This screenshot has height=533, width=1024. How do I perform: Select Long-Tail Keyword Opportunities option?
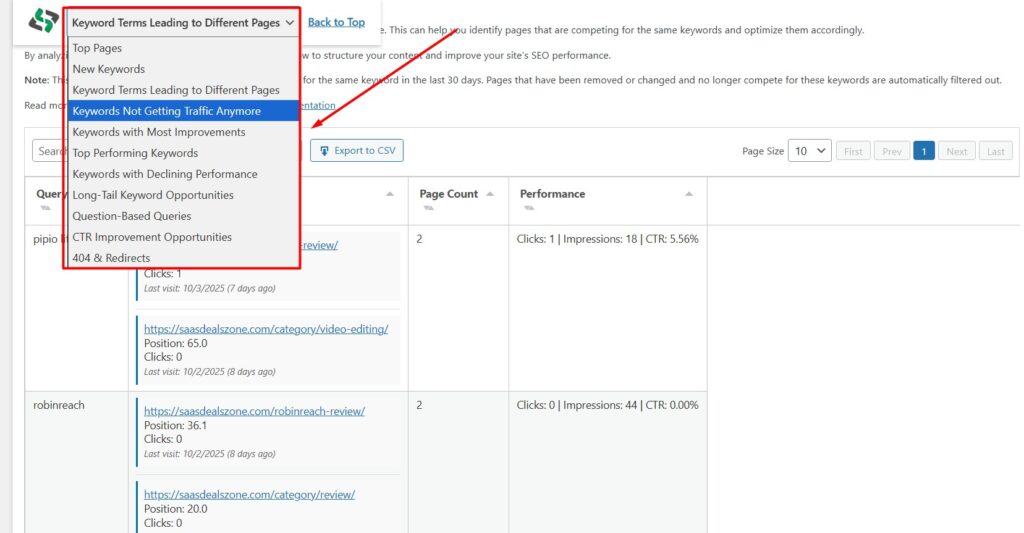153,195
